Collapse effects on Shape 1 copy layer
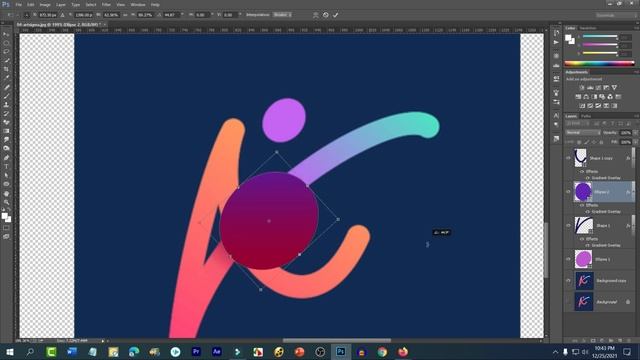 coord(632,158)
